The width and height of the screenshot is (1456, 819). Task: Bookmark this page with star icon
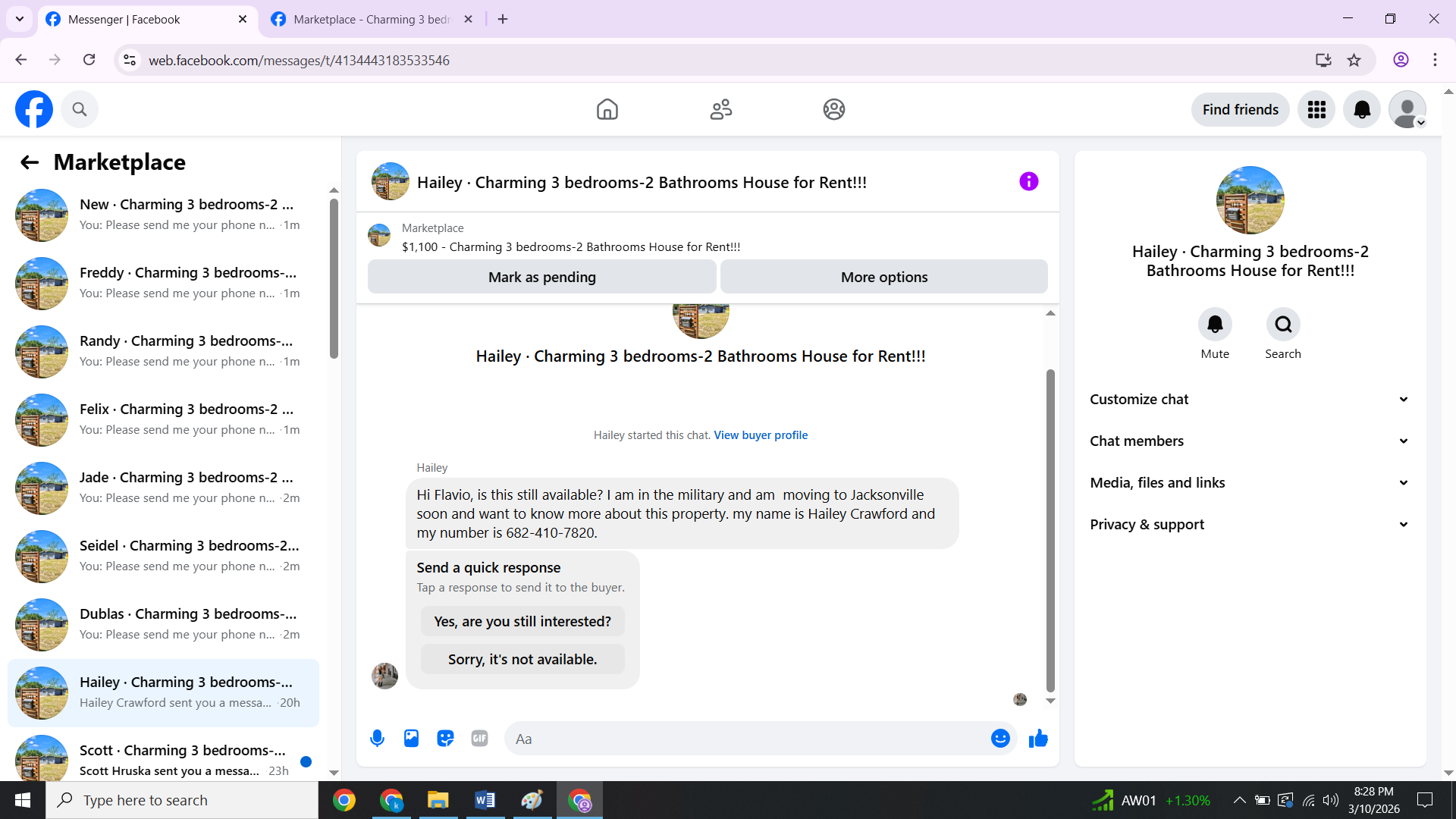[1354, 60]
